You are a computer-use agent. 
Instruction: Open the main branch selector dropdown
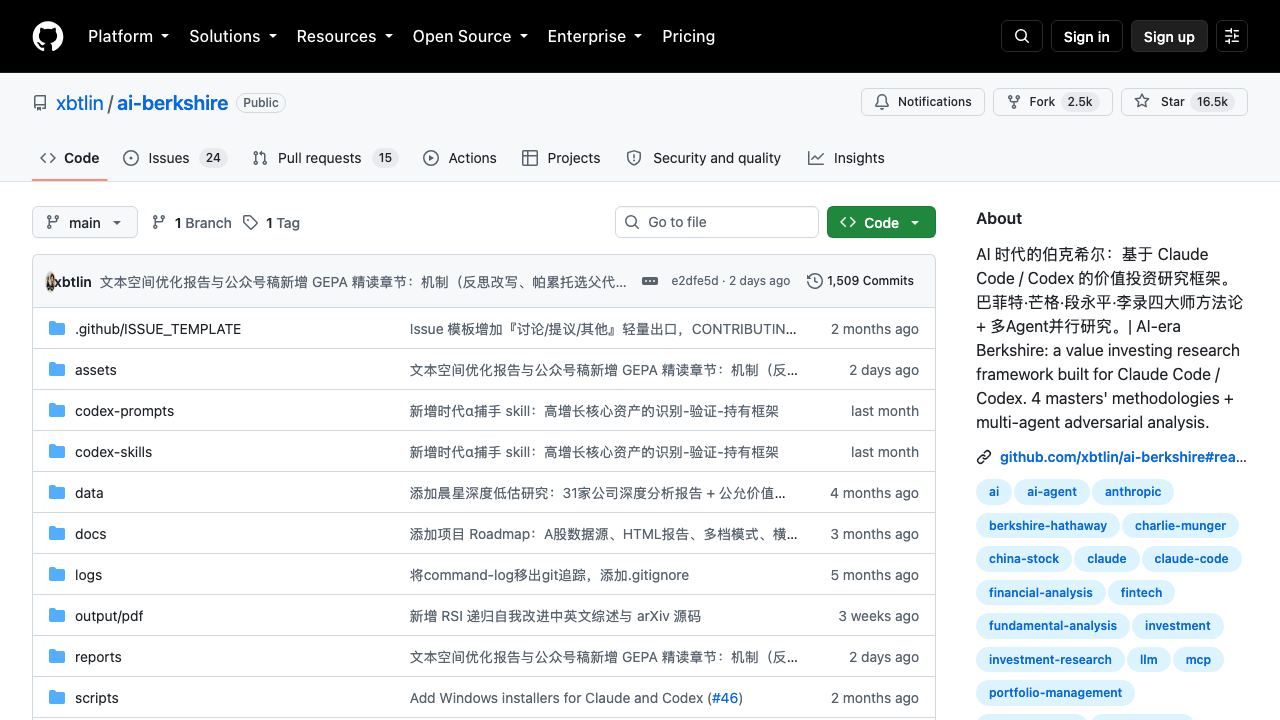84,222
